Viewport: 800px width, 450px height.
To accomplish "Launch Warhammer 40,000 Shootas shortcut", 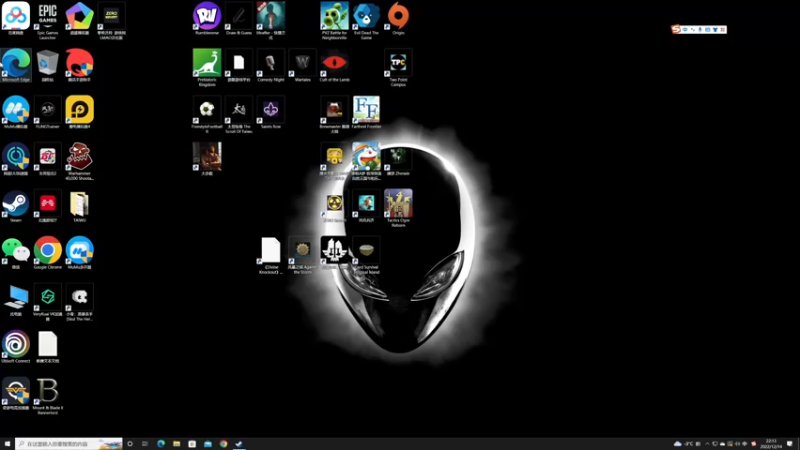I will pyautogui.click(x=79, y=162).
